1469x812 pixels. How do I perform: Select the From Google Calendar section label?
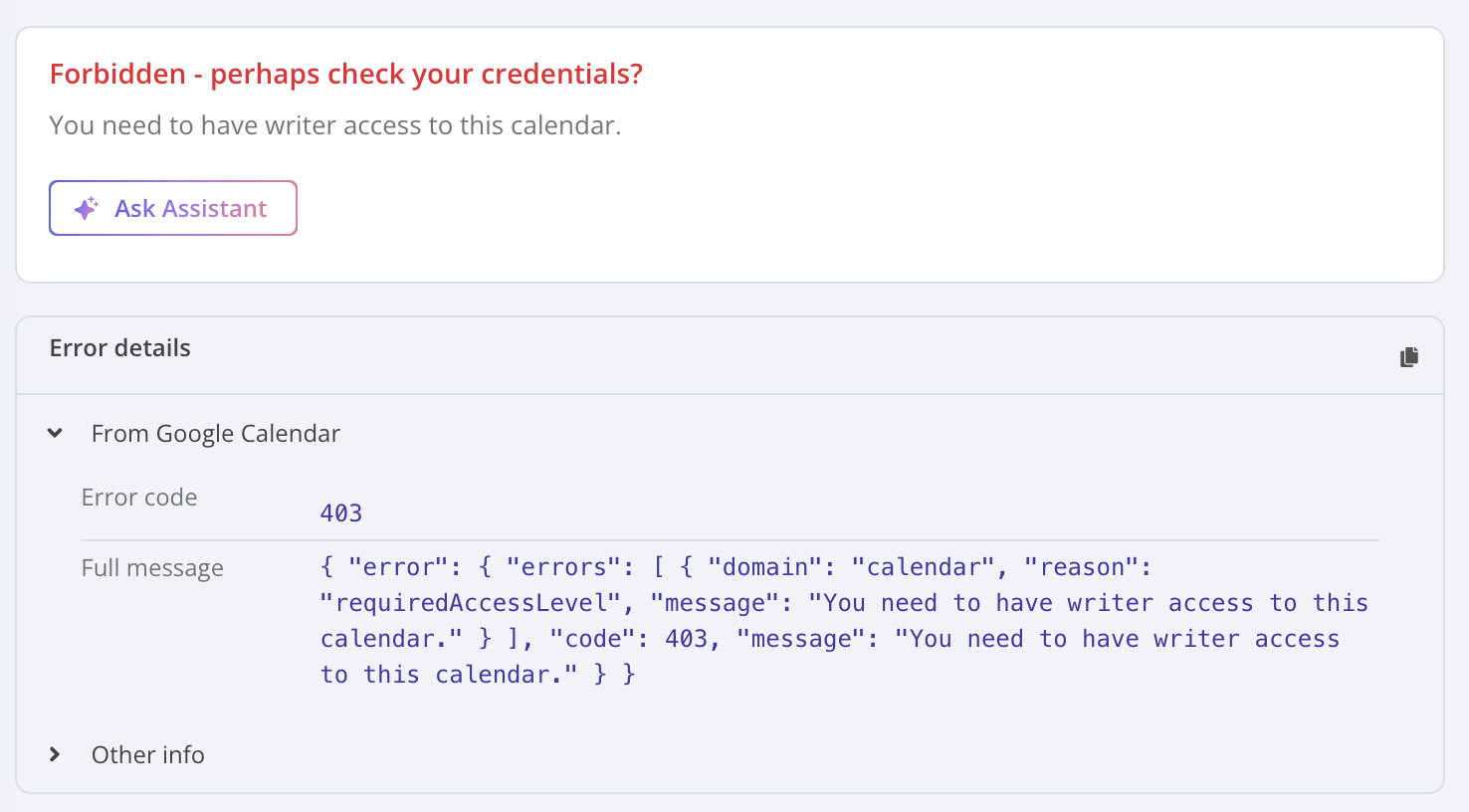(216, 434)
